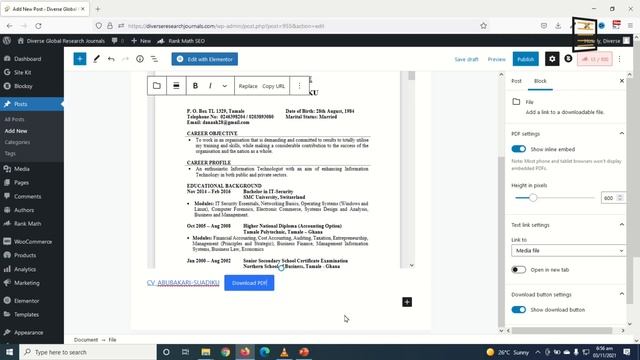Click the Download PDF button
The height and width of the screenshot is (360, 640).
click(249, 283)
